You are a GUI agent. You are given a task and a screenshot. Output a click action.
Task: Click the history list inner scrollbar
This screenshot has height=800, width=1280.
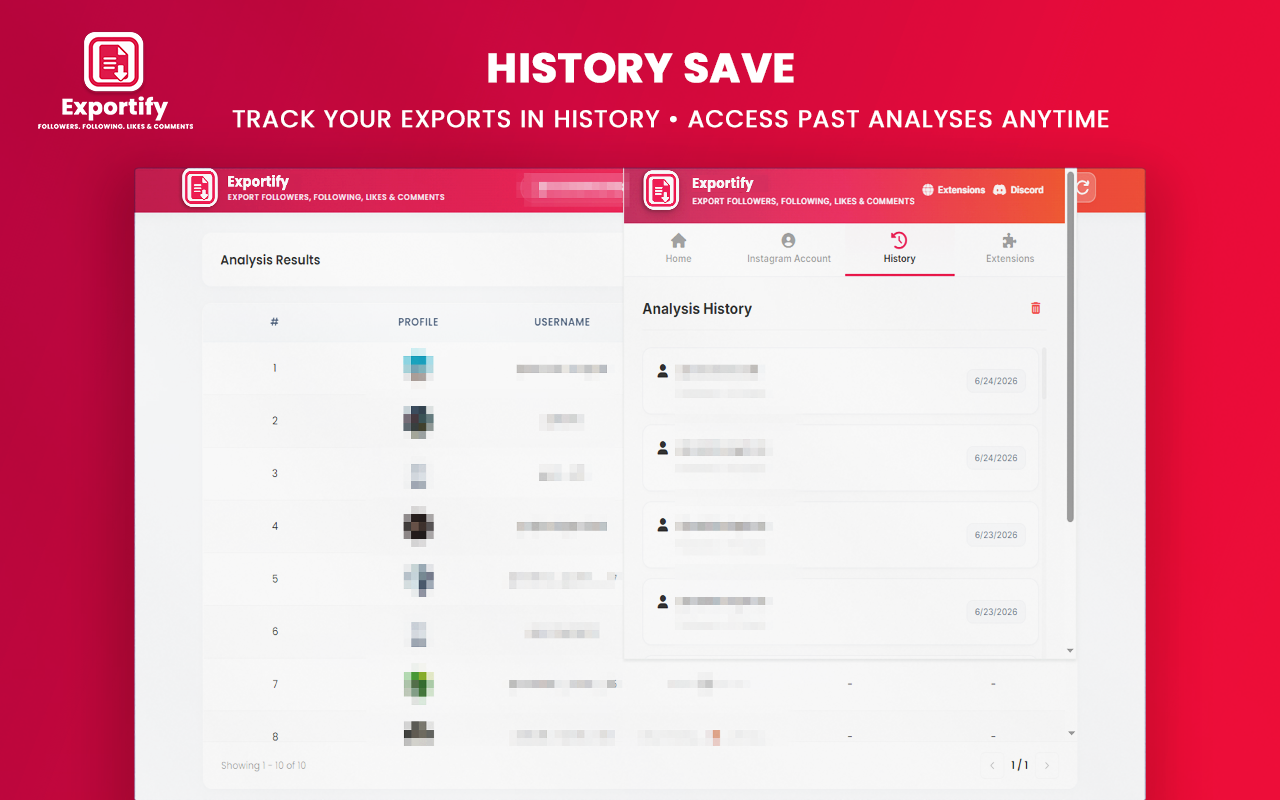click(x=1044, y=373)
